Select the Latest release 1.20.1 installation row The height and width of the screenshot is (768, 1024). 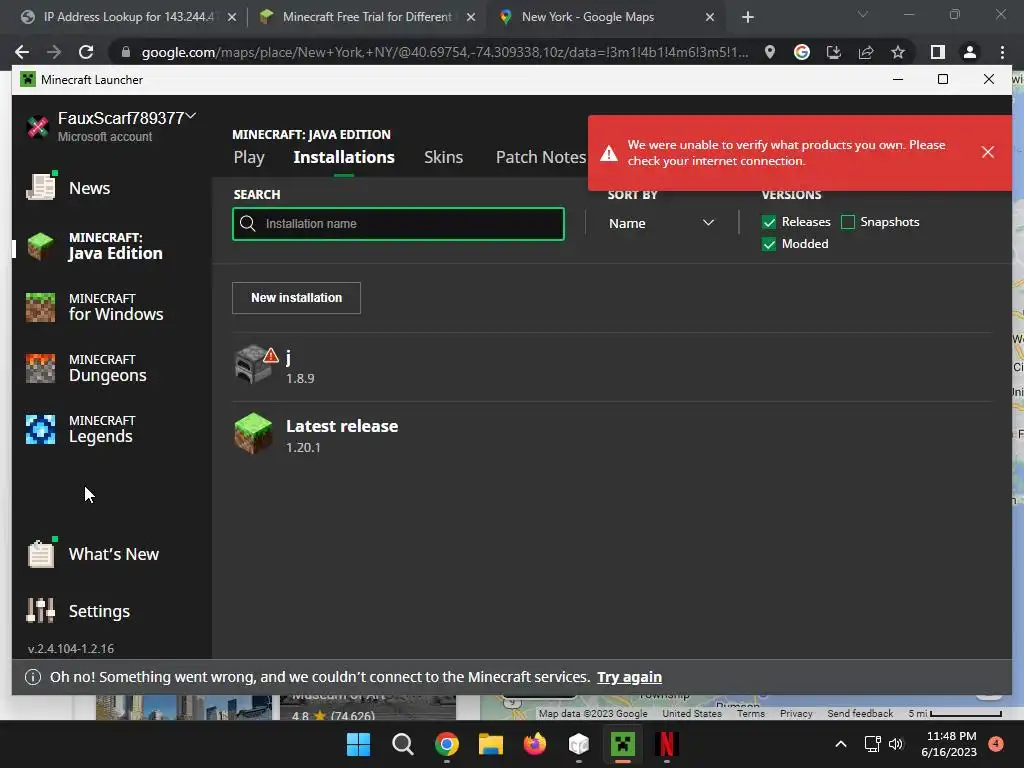click(x=612, y=435)
